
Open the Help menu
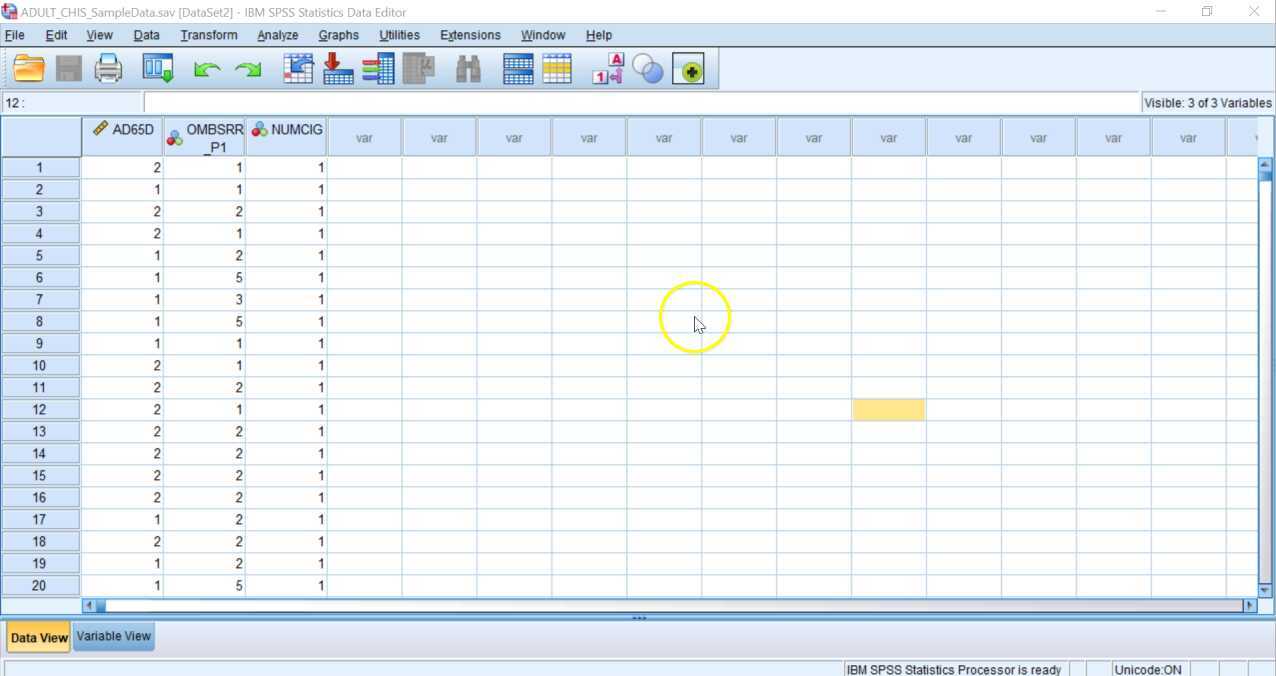click(x=599, y=35)
